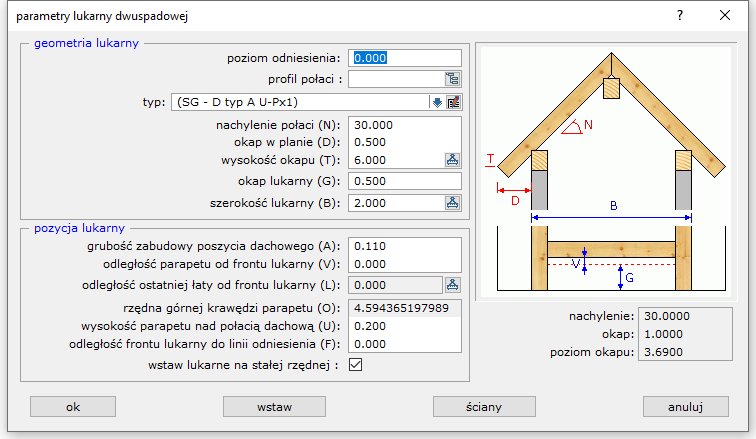Viewport: 756px width, 439px height.
Task: Toggle wstaw lukarne na stałej rzędnej checkbox
Action: [x=355, y=365]
